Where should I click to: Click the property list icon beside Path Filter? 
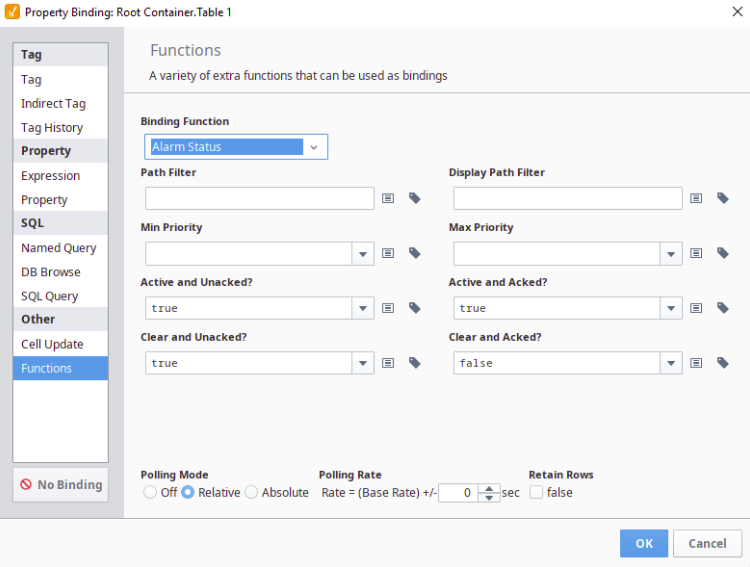pos(388,199)
